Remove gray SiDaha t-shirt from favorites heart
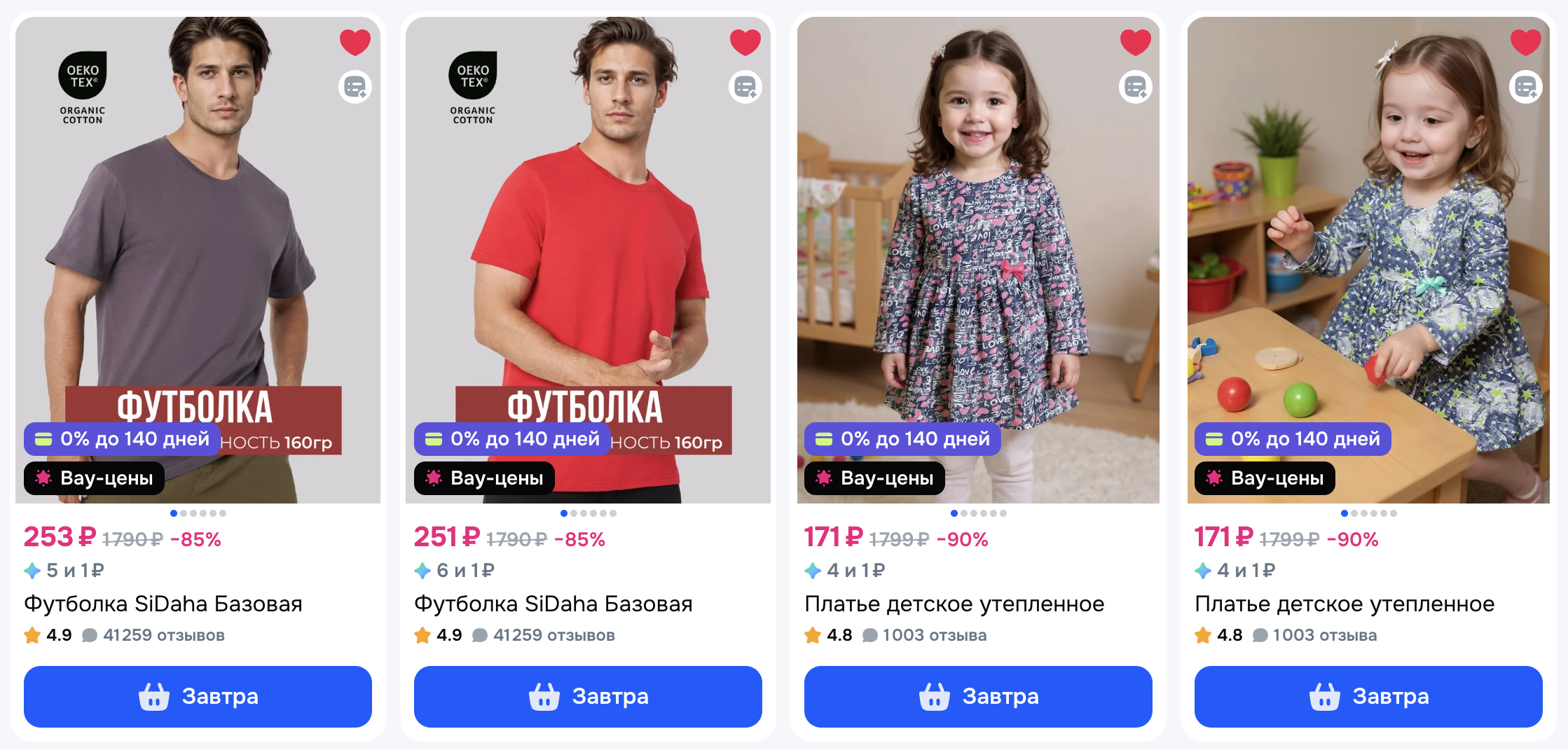1568x750 pixels. click(355, 42)
